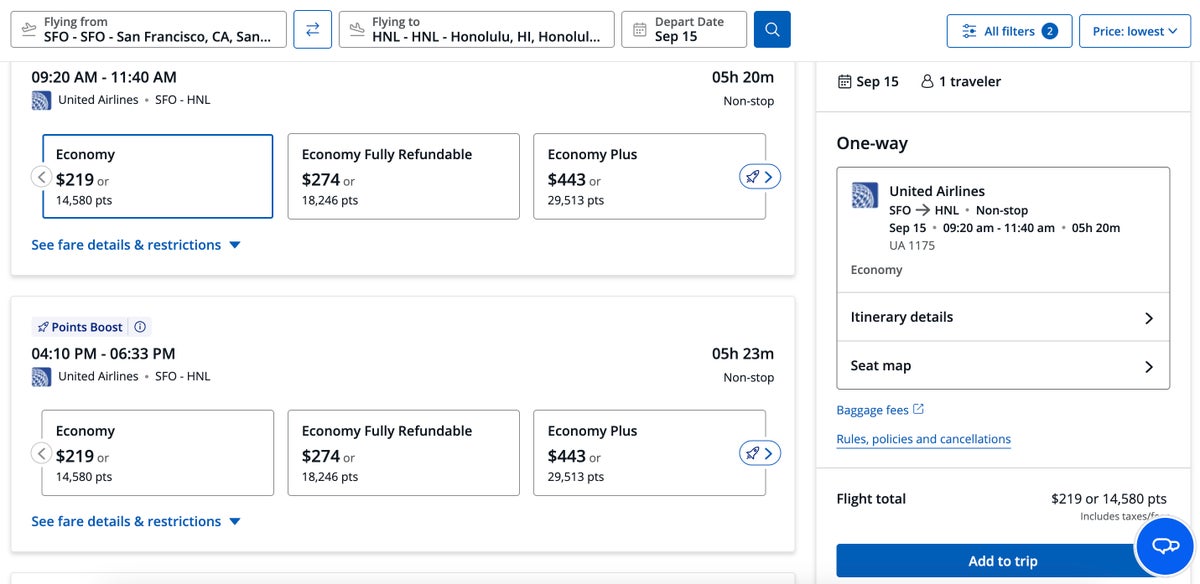The image size is (1200, 584).
Task: Click the UA 1175 flight number
Action: pos(912,245)
